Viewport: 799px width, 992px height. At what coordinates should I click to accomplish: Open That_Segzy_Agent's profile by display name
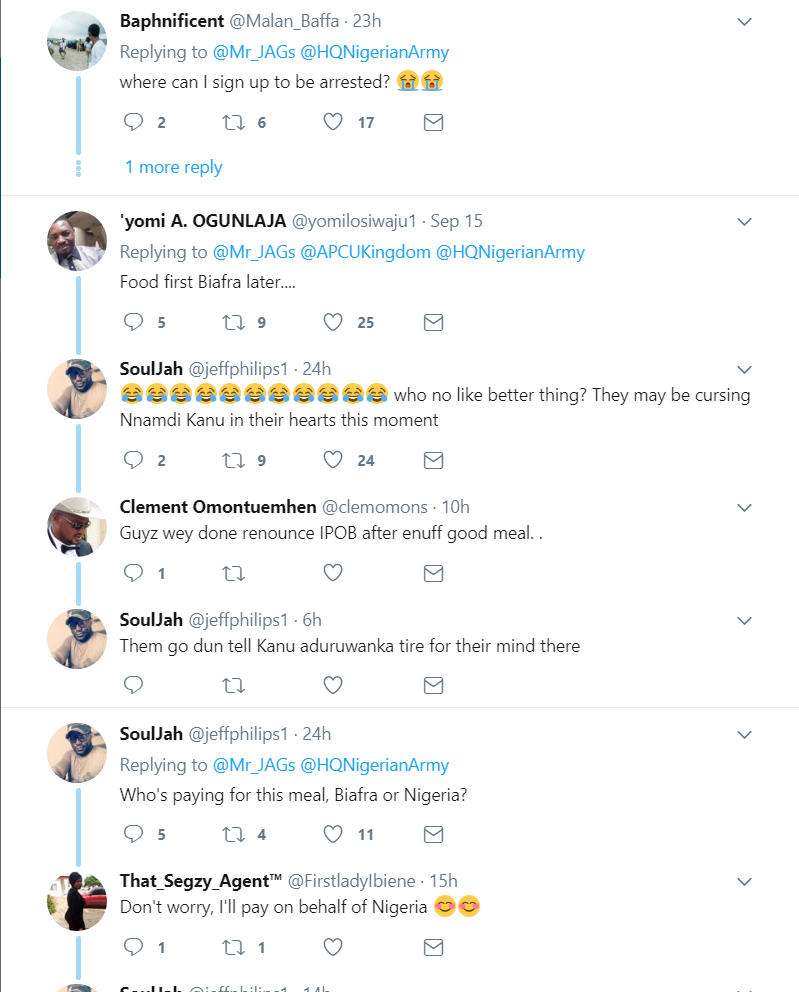[x=200, y=881]
